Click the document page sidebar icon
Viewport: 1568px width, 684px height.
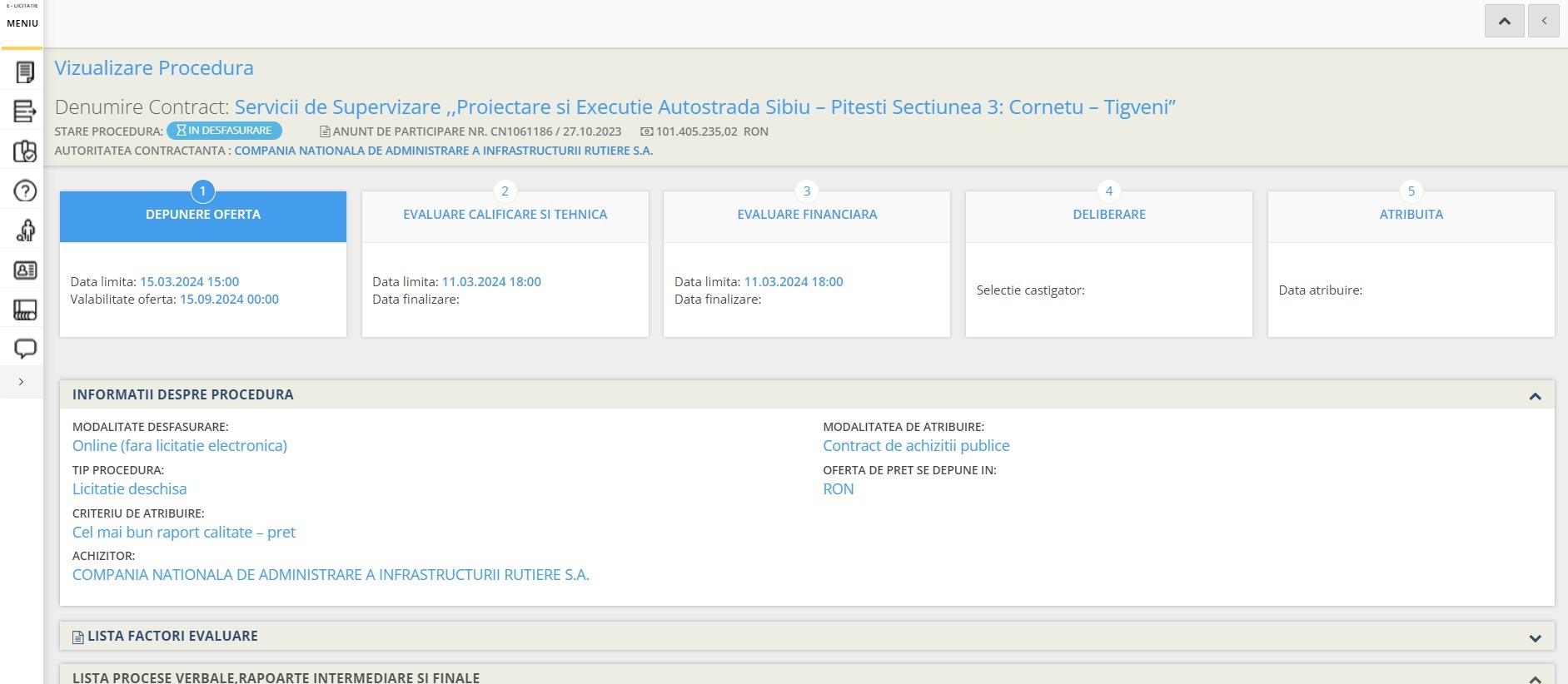click(x=25, y=72)
